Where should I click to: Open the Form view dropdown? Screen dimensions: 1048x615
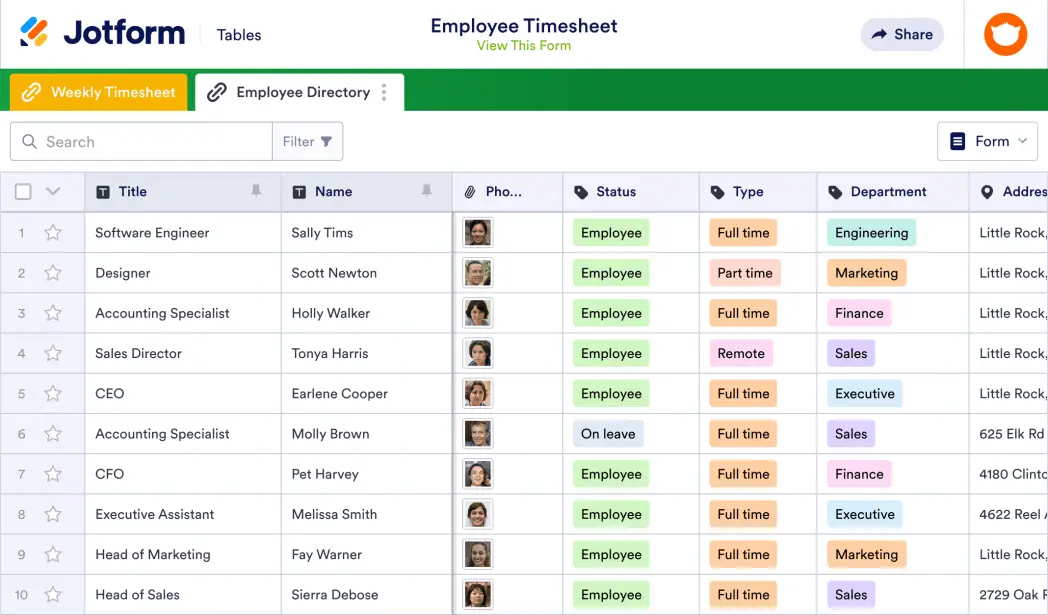coord(988,141)
